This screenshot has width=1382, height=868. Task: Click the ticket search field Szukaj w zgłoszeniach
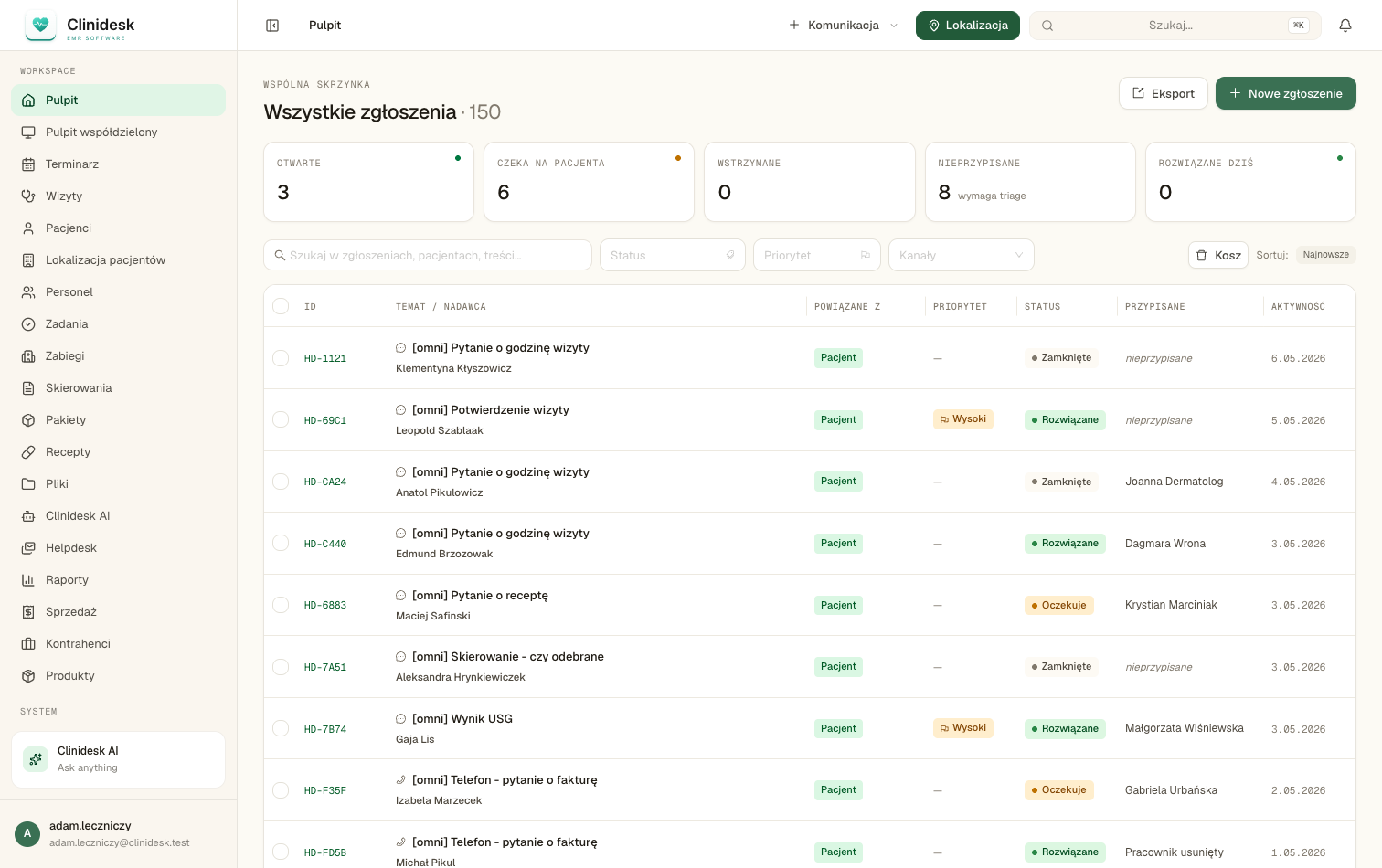click(428, 255)
